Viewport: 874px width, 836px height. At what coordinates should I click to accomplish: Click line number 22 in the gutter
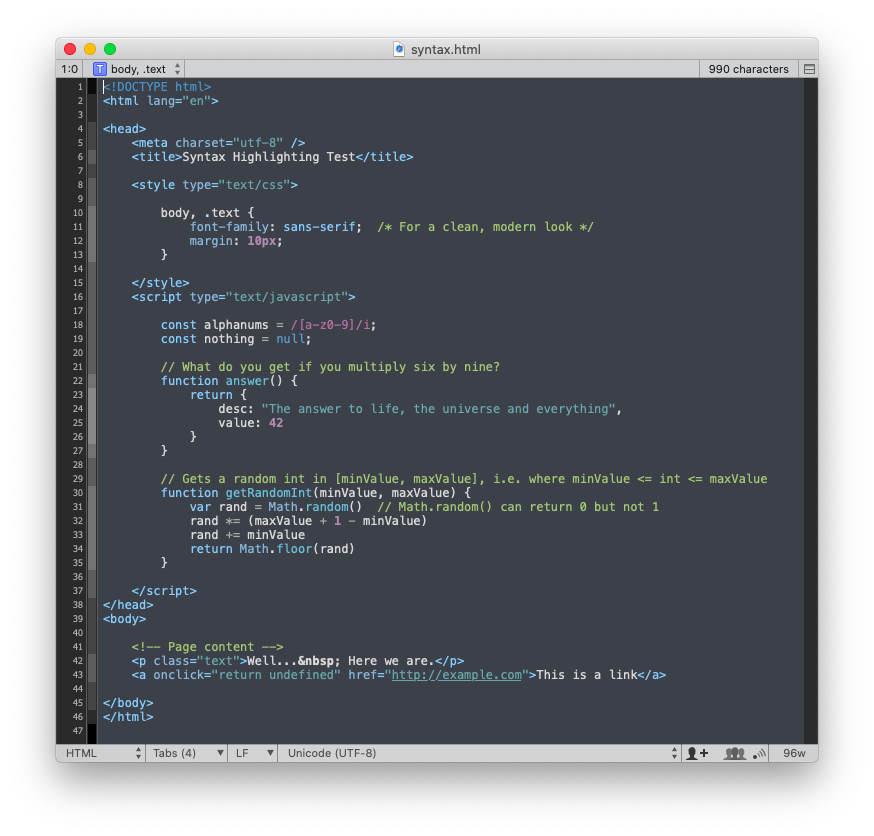78,381
